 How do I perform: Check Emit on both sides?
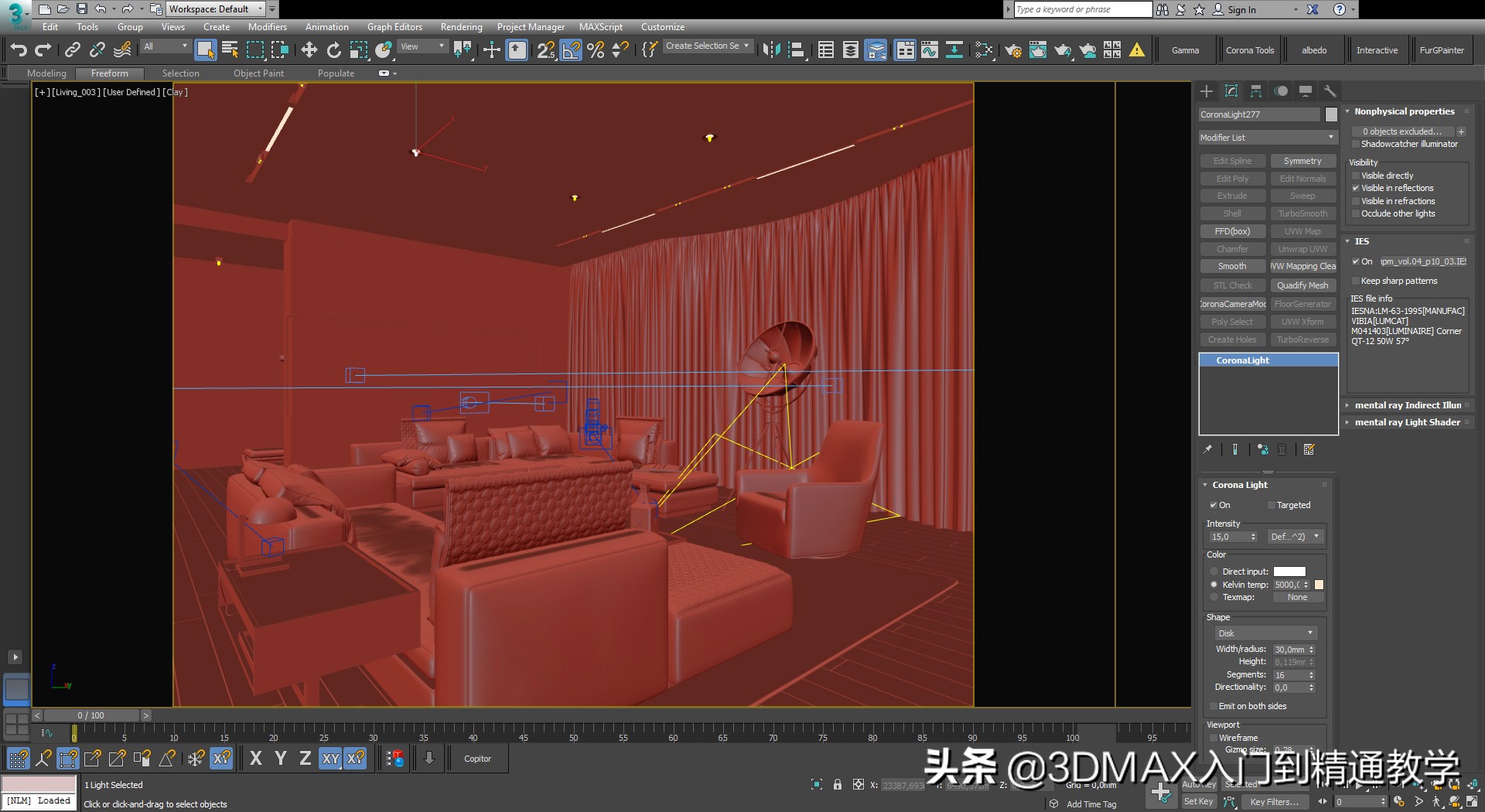[x=1214, y=706]
